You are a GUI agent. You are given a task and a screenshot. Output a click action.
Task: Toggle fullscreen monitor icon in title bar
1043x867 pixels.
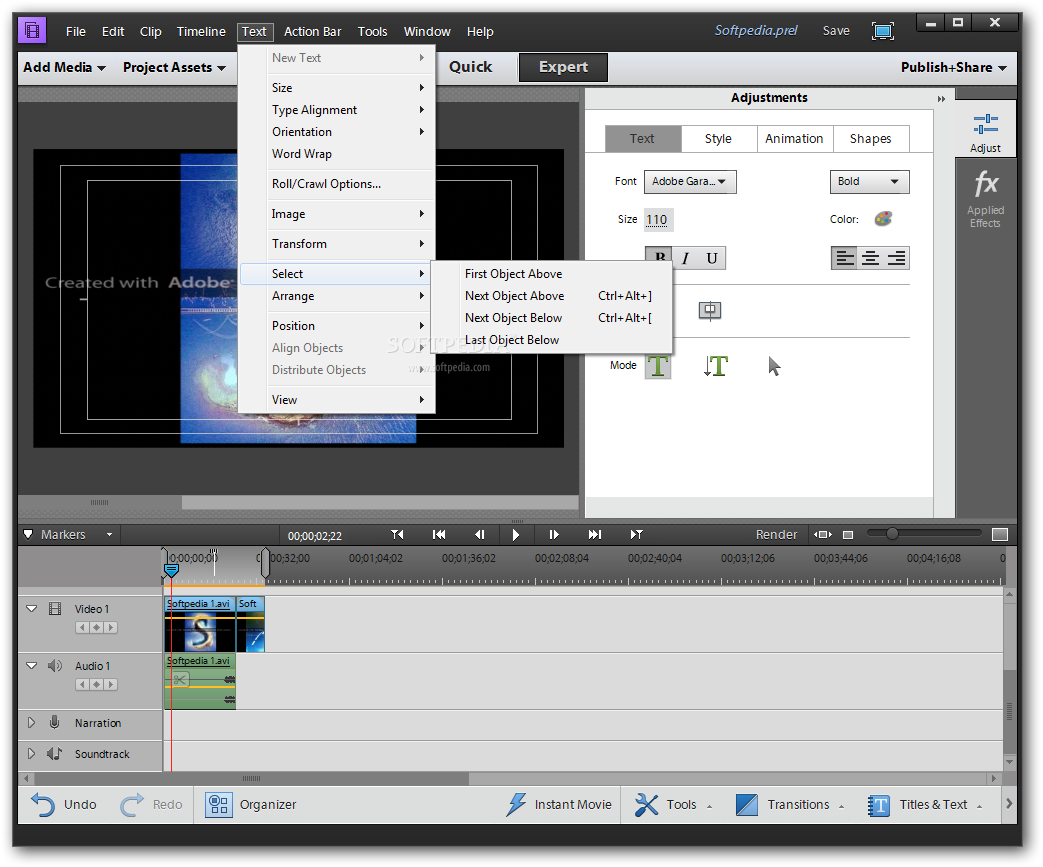pos(883,31)
